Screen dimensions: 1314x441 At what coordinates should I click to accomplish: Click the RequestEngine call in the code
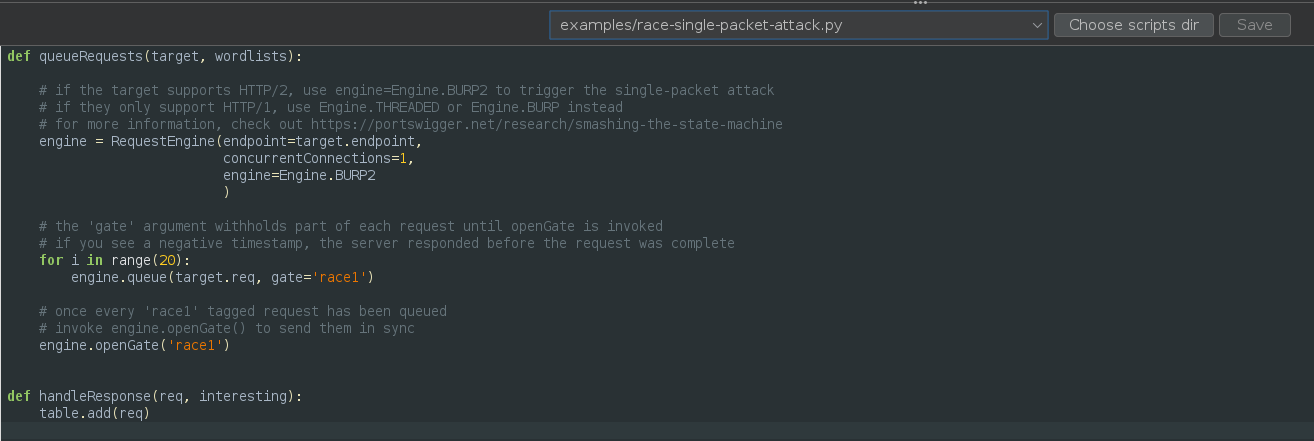click(x=163, y=141)
